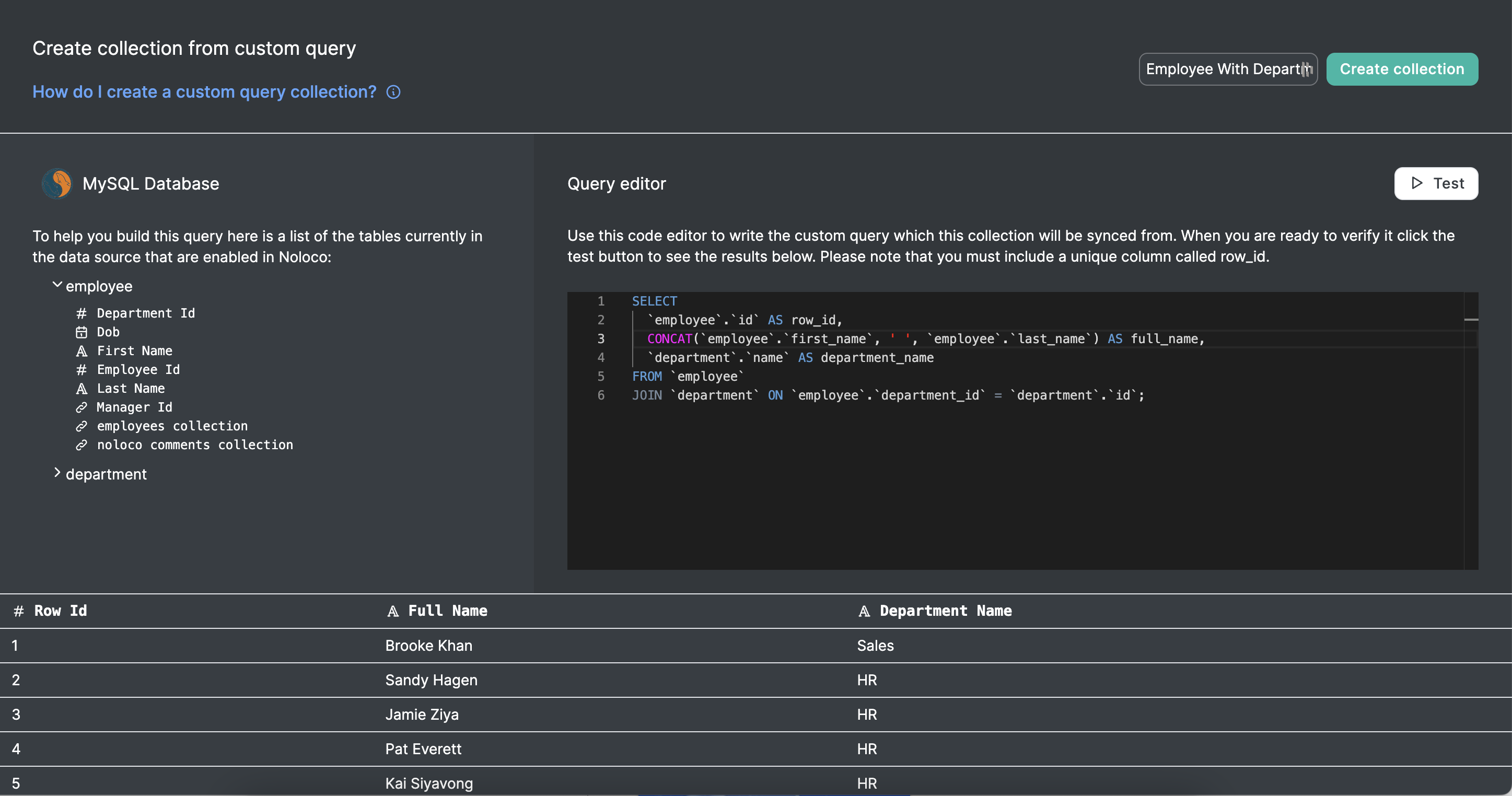Screen dimensions: 1512x796
Task: Open the custom query collection help link
Action: click(204, 92)
